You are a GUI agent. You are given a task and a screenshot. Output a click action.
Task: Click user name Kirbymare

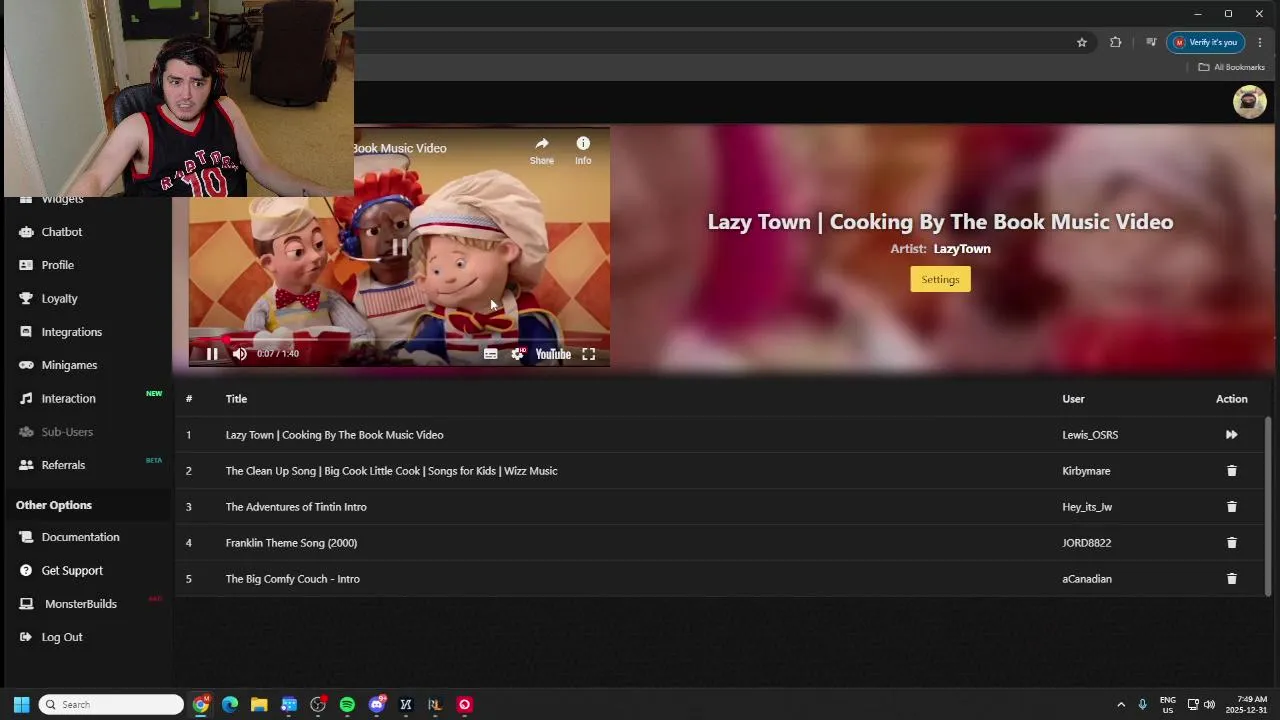point(1086,471)
